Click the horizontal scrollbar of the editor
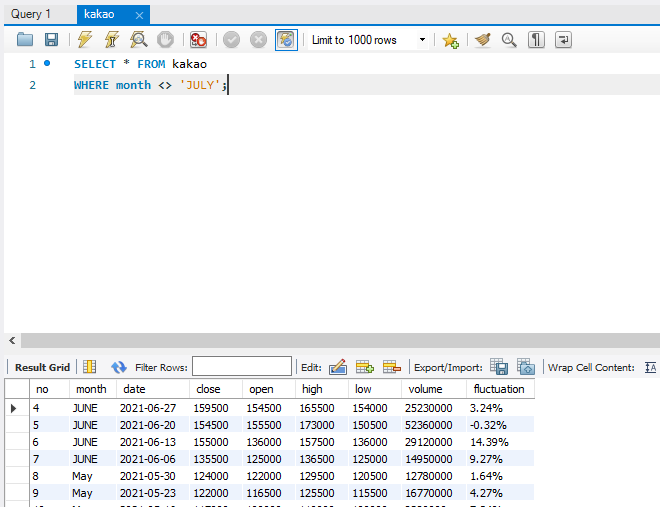This screenshot has height=507, width=660. pyautogui.click(x=340, y=340)
